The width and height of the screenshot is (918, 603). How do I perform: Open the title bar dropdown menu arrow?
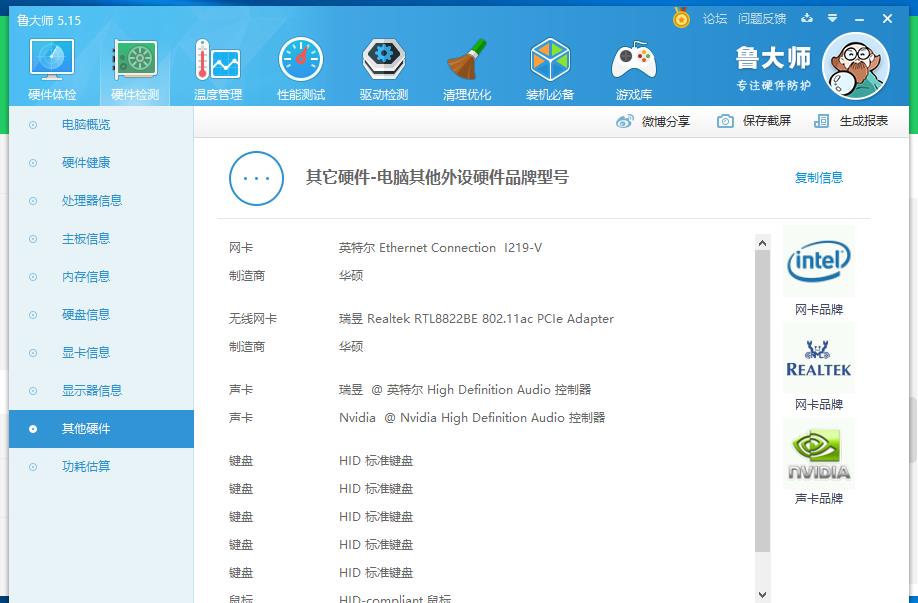(x=831, y=19)
